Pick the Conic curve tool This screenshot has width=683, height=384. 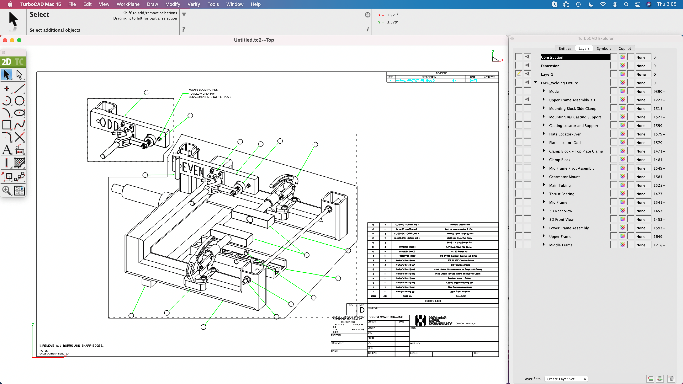tap(7, 113)
